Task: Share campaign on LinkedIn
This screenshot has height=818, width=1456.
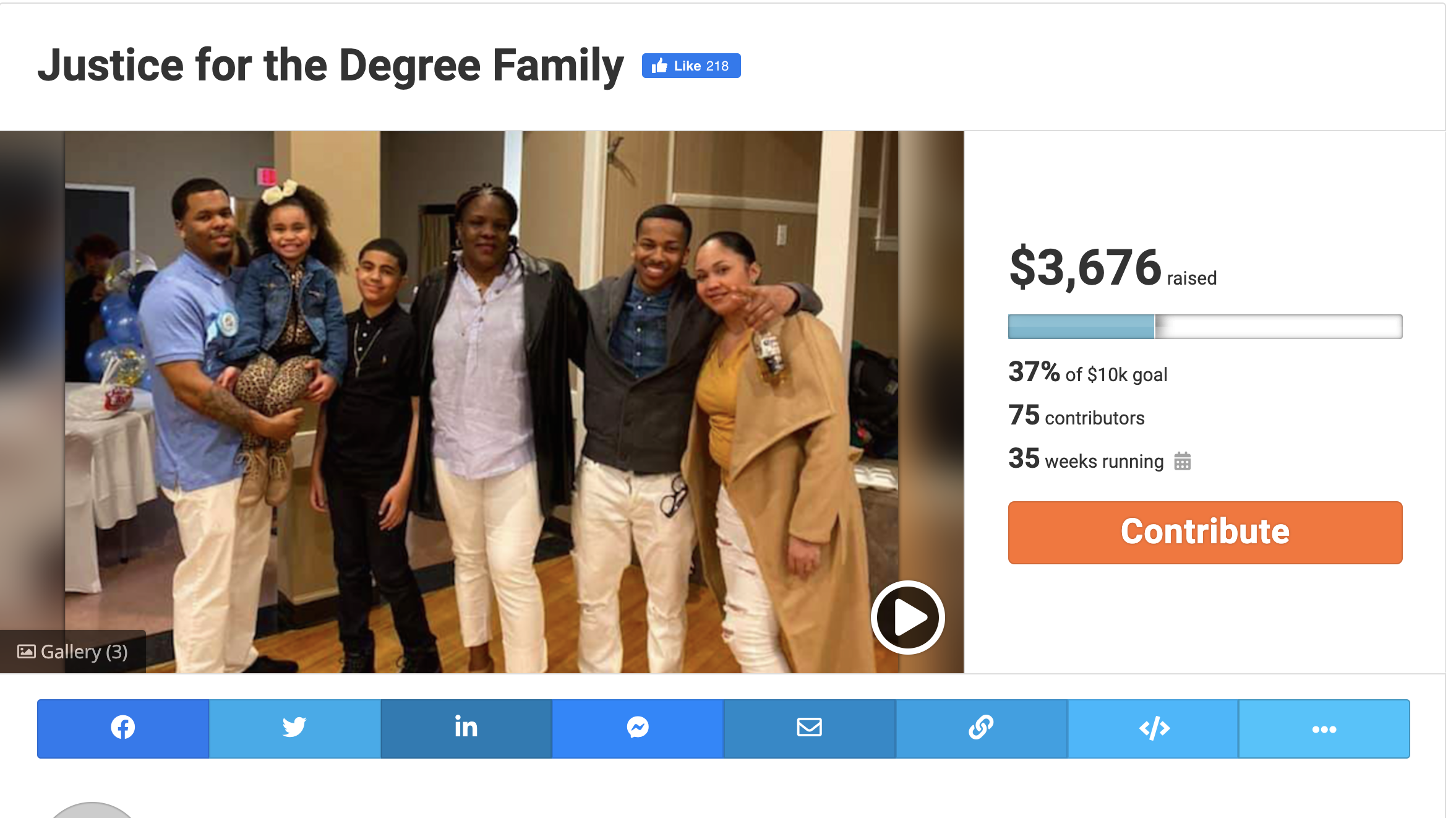Action: click(466, 728)
